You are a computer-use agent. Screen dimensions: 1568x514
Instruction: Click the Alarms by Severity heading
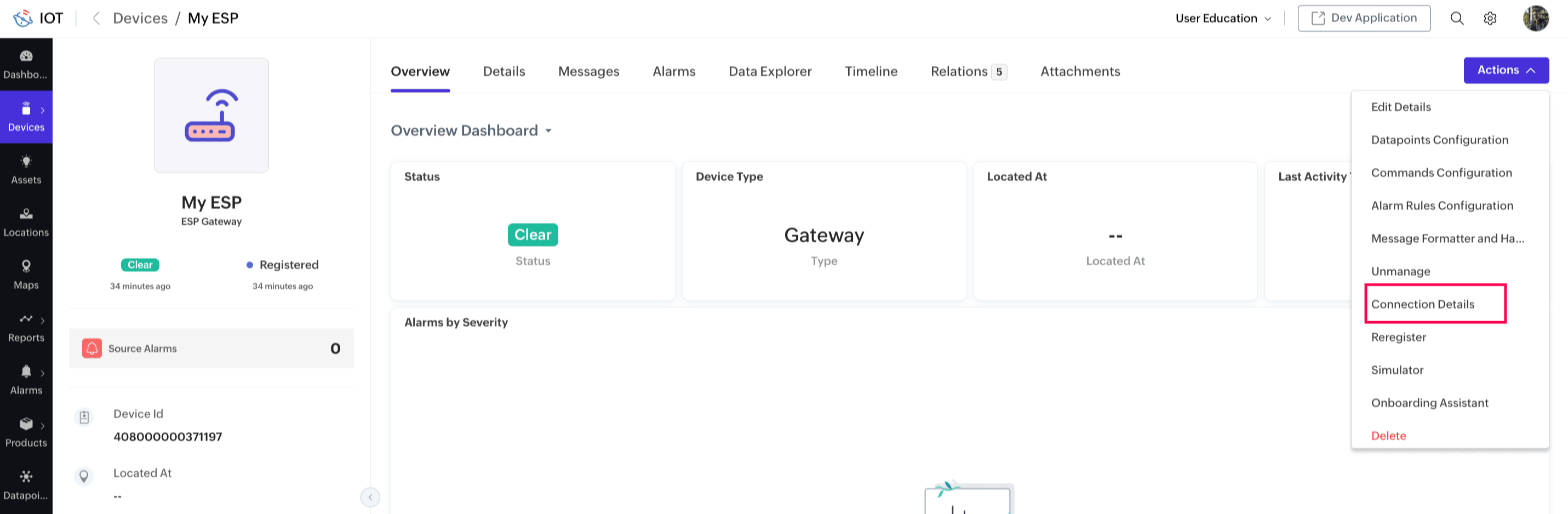456,323
